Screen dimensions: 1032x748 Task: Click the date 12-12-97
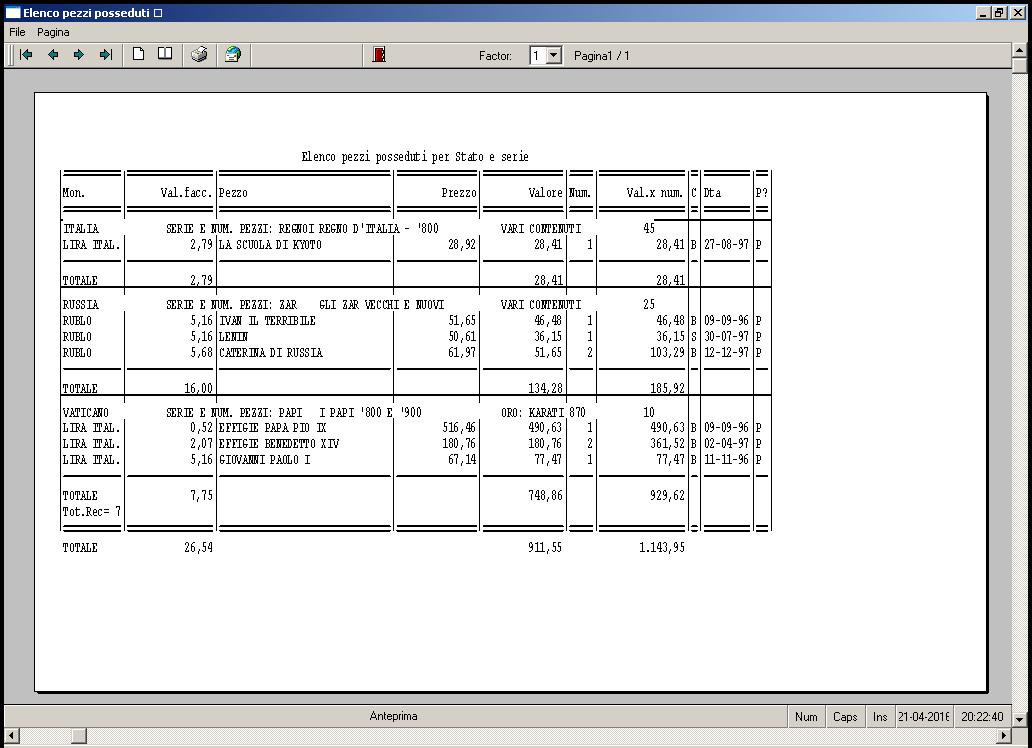(x=727, y=353)
